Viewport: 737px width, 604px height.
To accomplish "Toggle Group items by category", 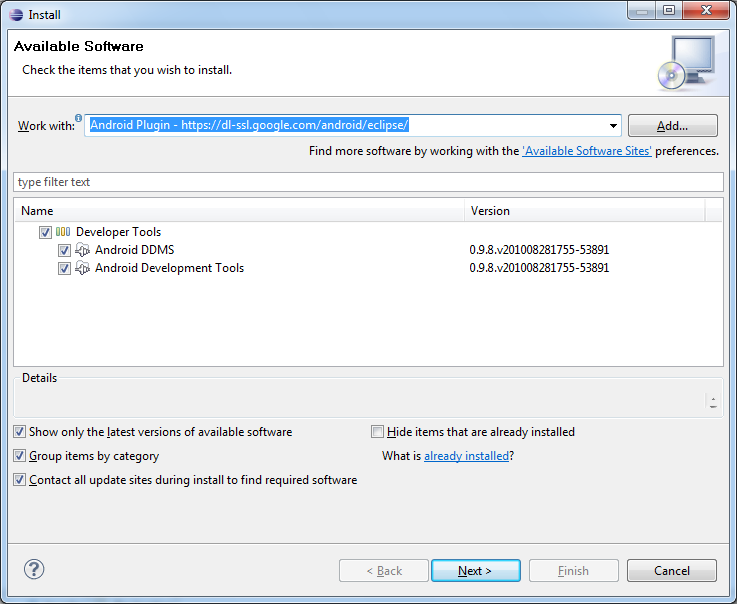I will click(19, 455).
